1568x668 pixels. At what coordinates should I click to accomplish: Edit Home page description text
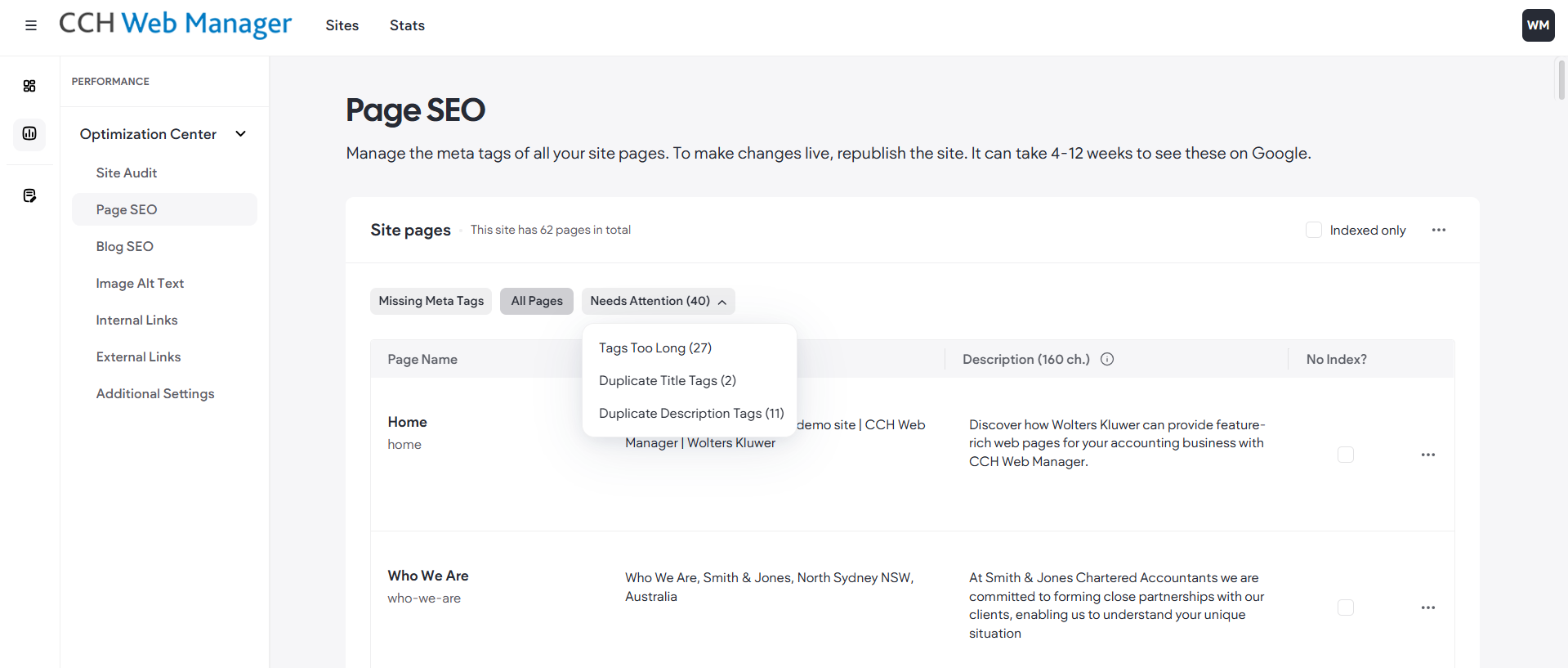pyautogui.click(x=1117, y=443)
